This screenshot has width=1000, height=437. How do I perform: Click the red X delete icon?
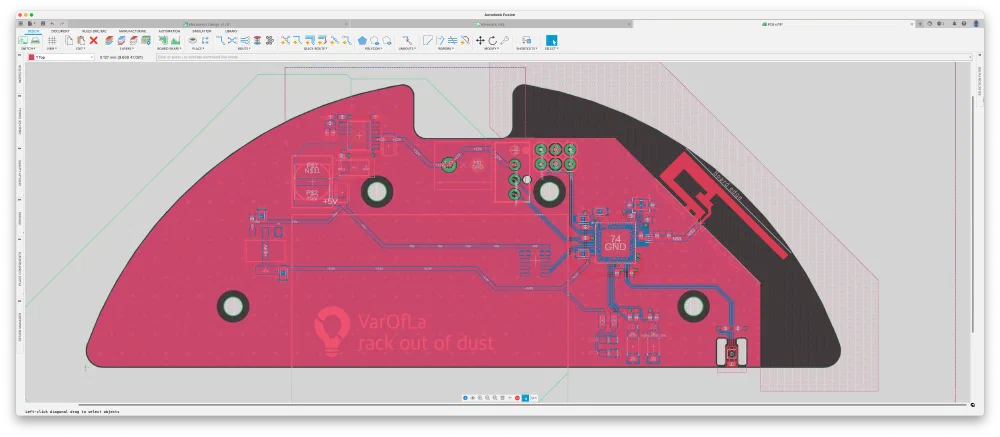94,40
